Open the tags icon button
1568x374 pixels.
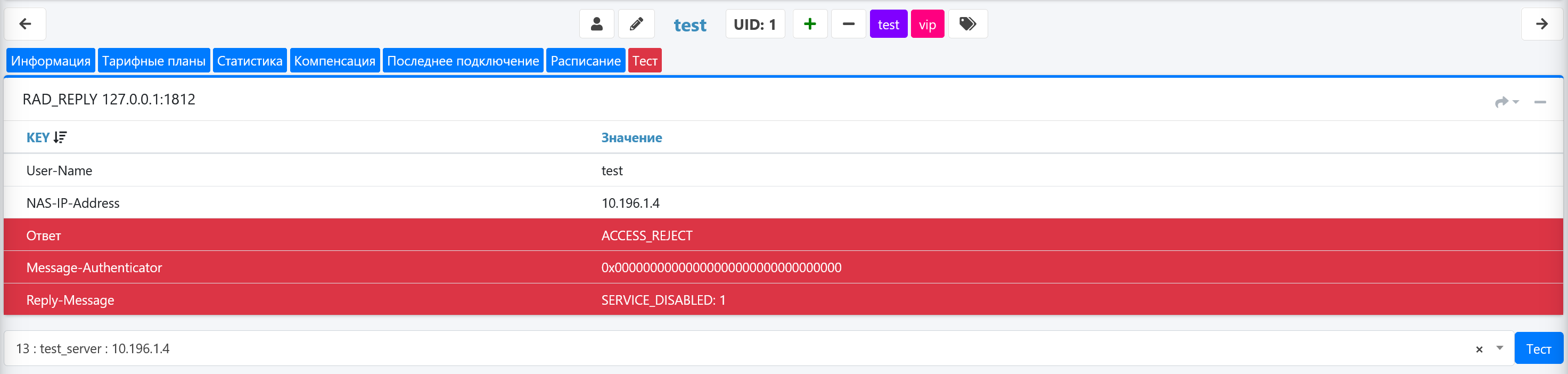pyautogui.click(x=968, y=24)
